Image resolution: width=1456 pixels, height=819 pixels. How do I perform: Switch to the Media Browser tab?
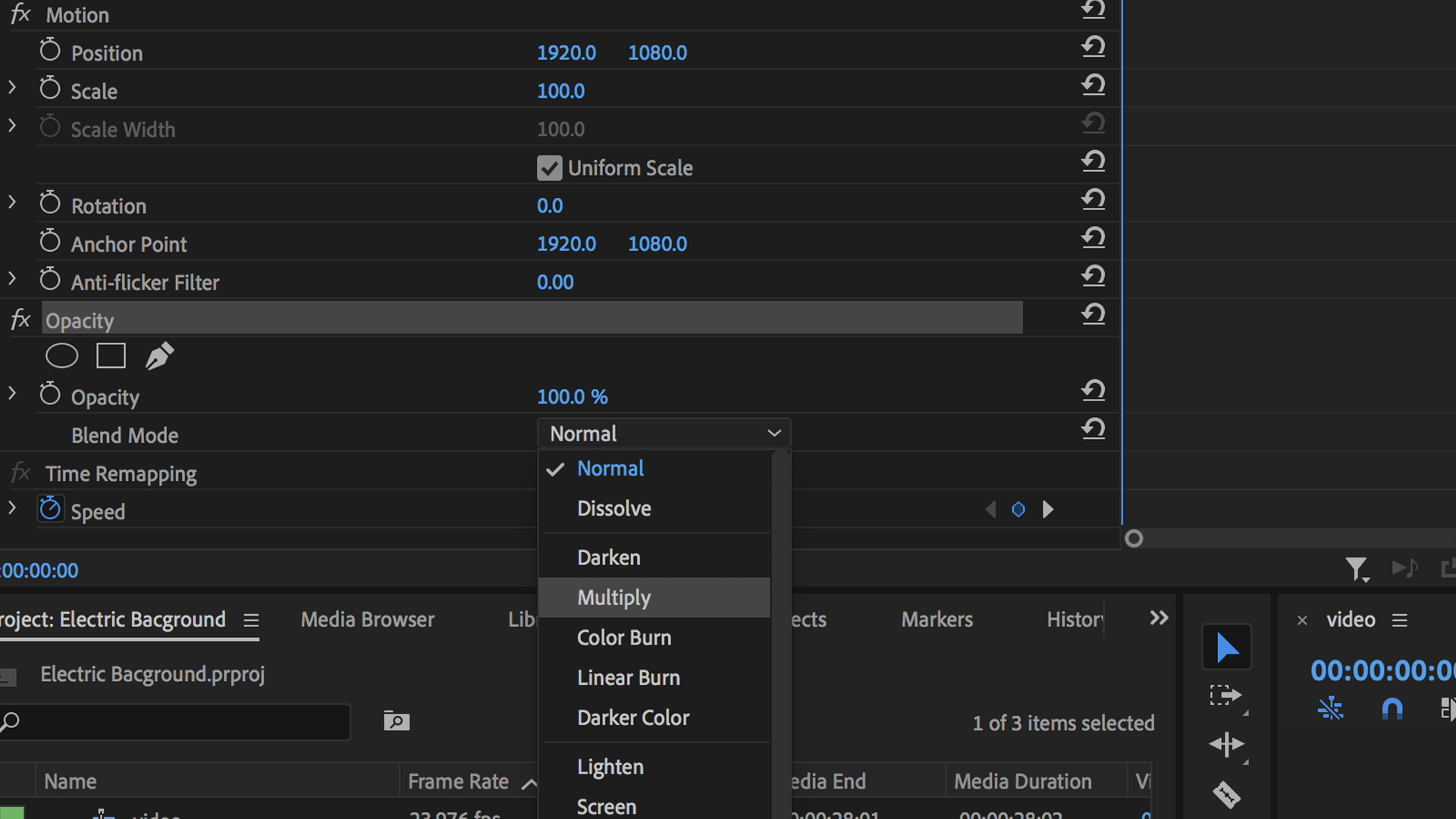(367, 620)
